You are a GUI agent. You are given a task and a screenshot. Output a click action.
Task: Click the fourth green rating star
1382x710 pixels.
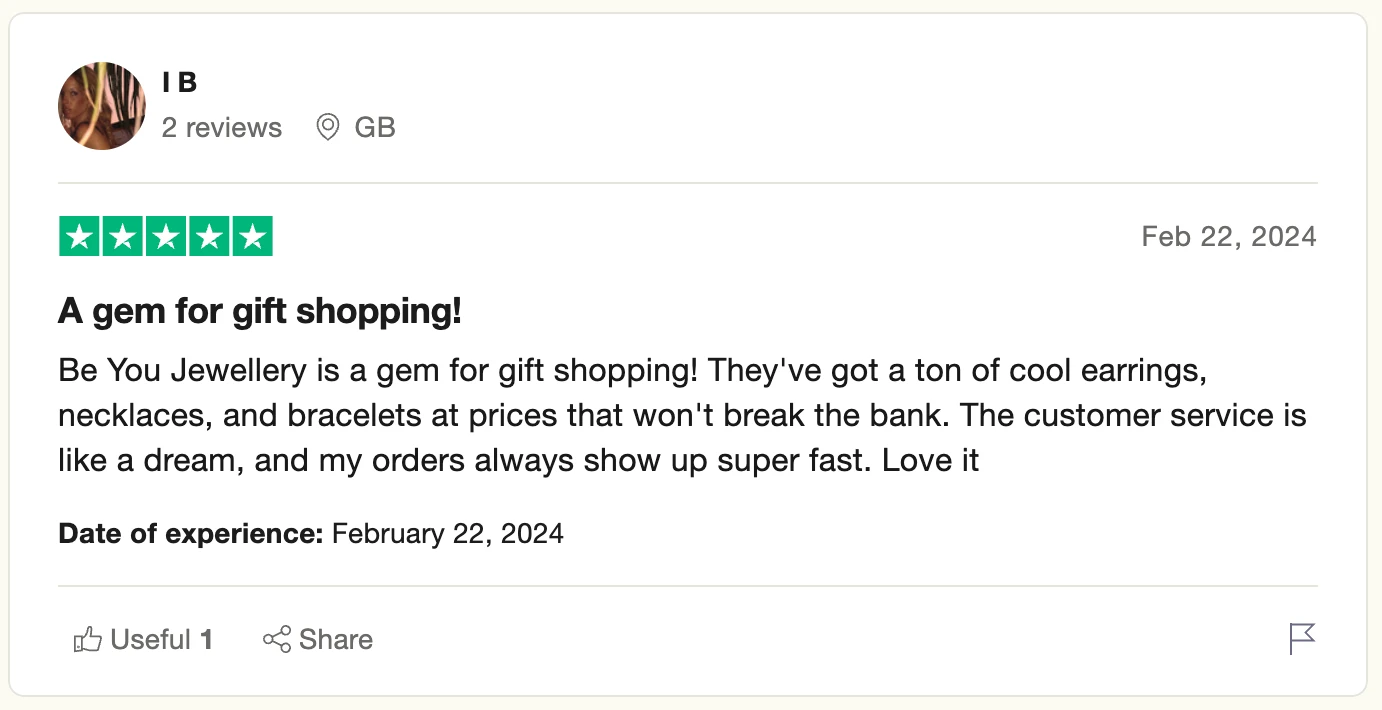(209, 237)
